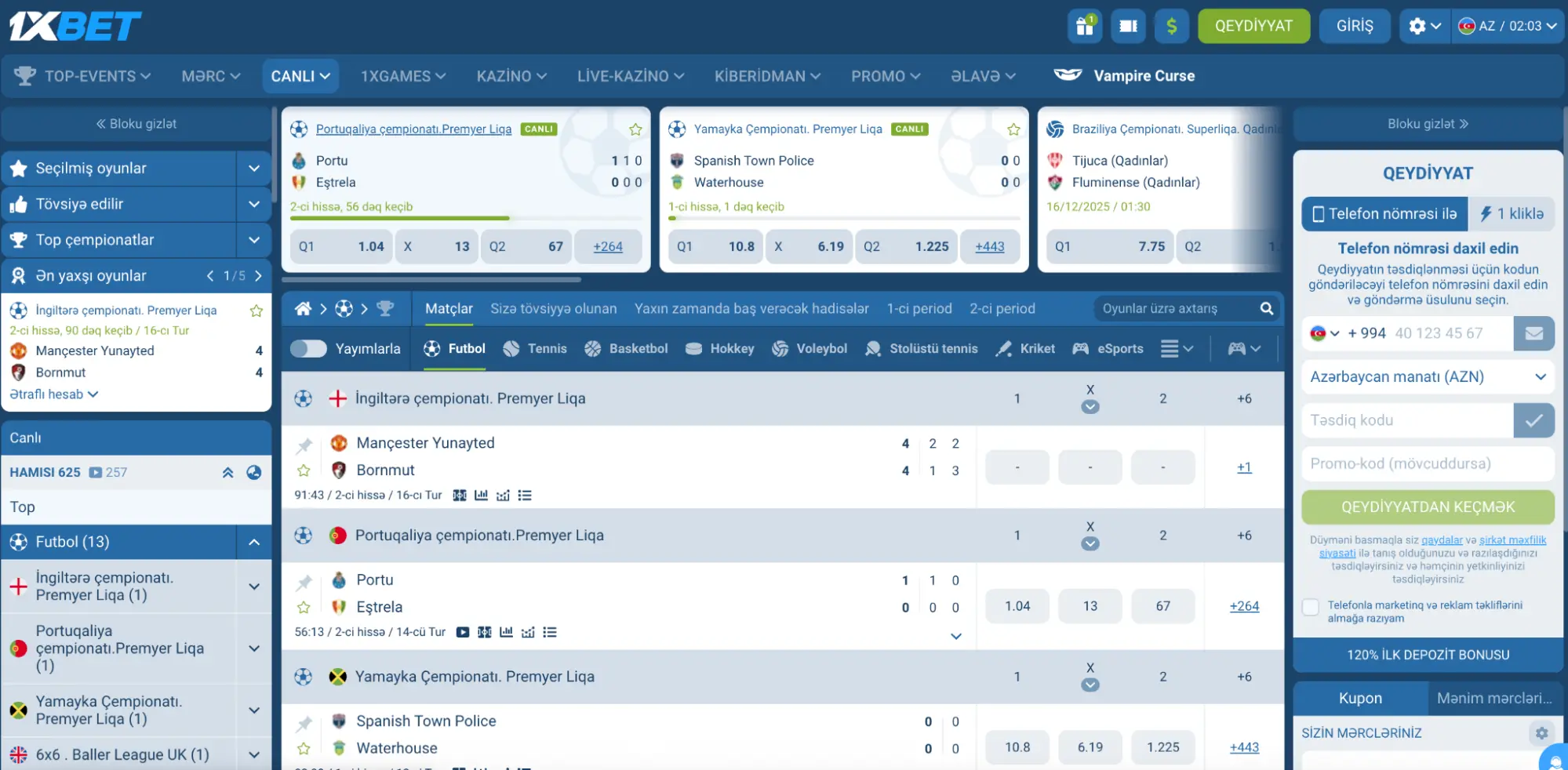Click the scrollbar under the match cards carousel

431,279
